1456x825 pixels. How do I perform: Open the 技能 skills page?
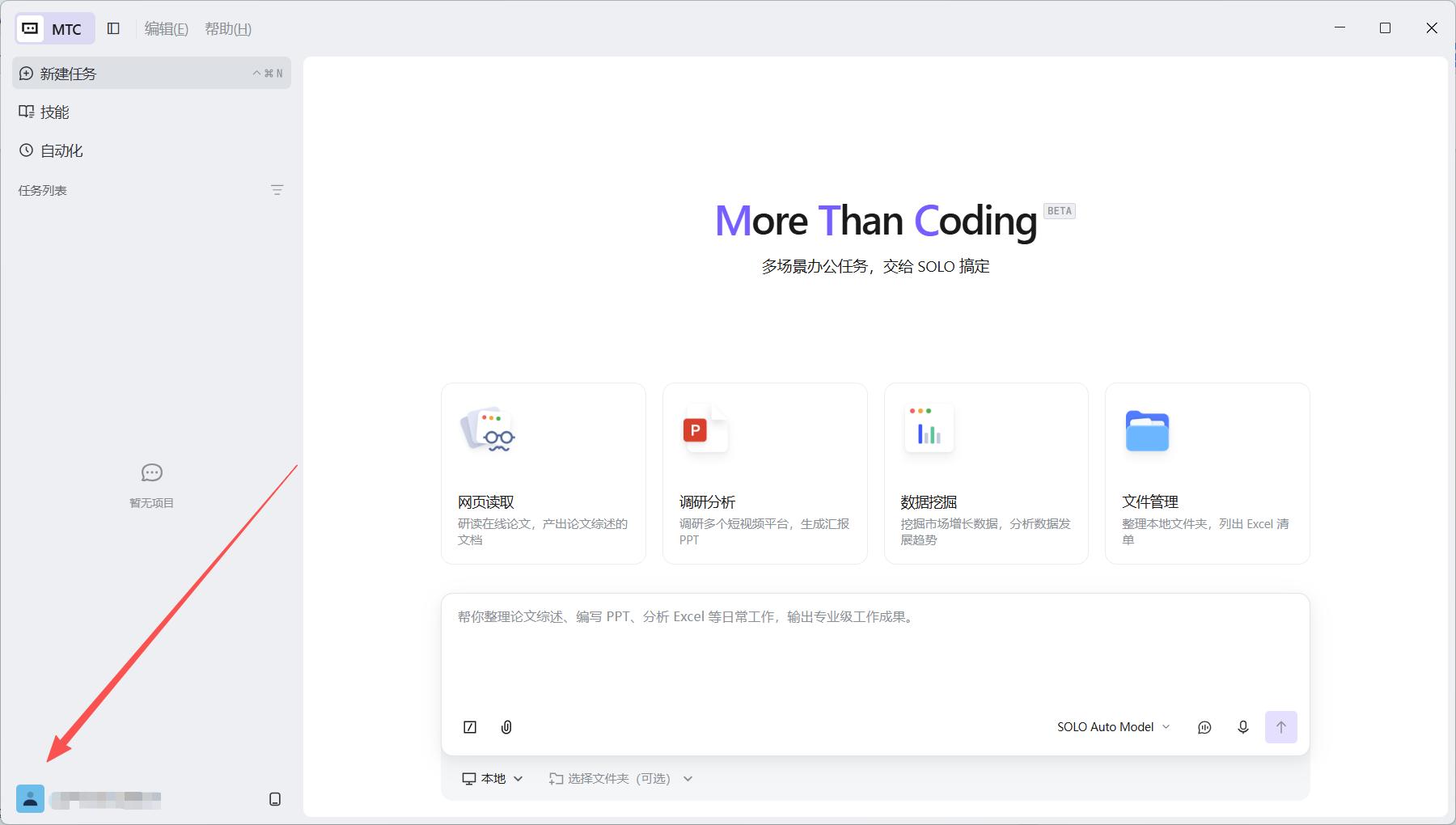pos(151,112)
